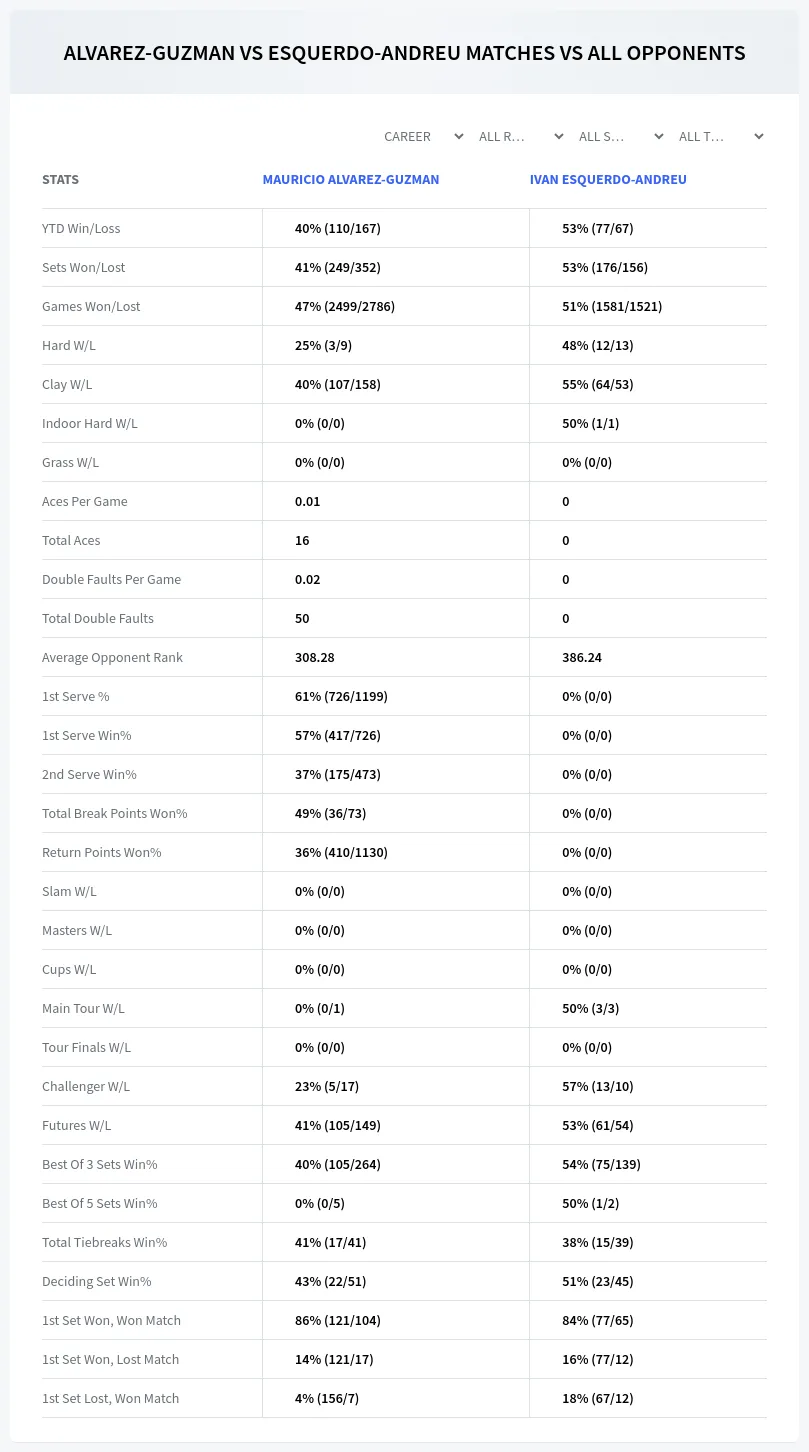Open the CAREER filter dropdown
Viewport: 809px width, 1452px height.
423,136
